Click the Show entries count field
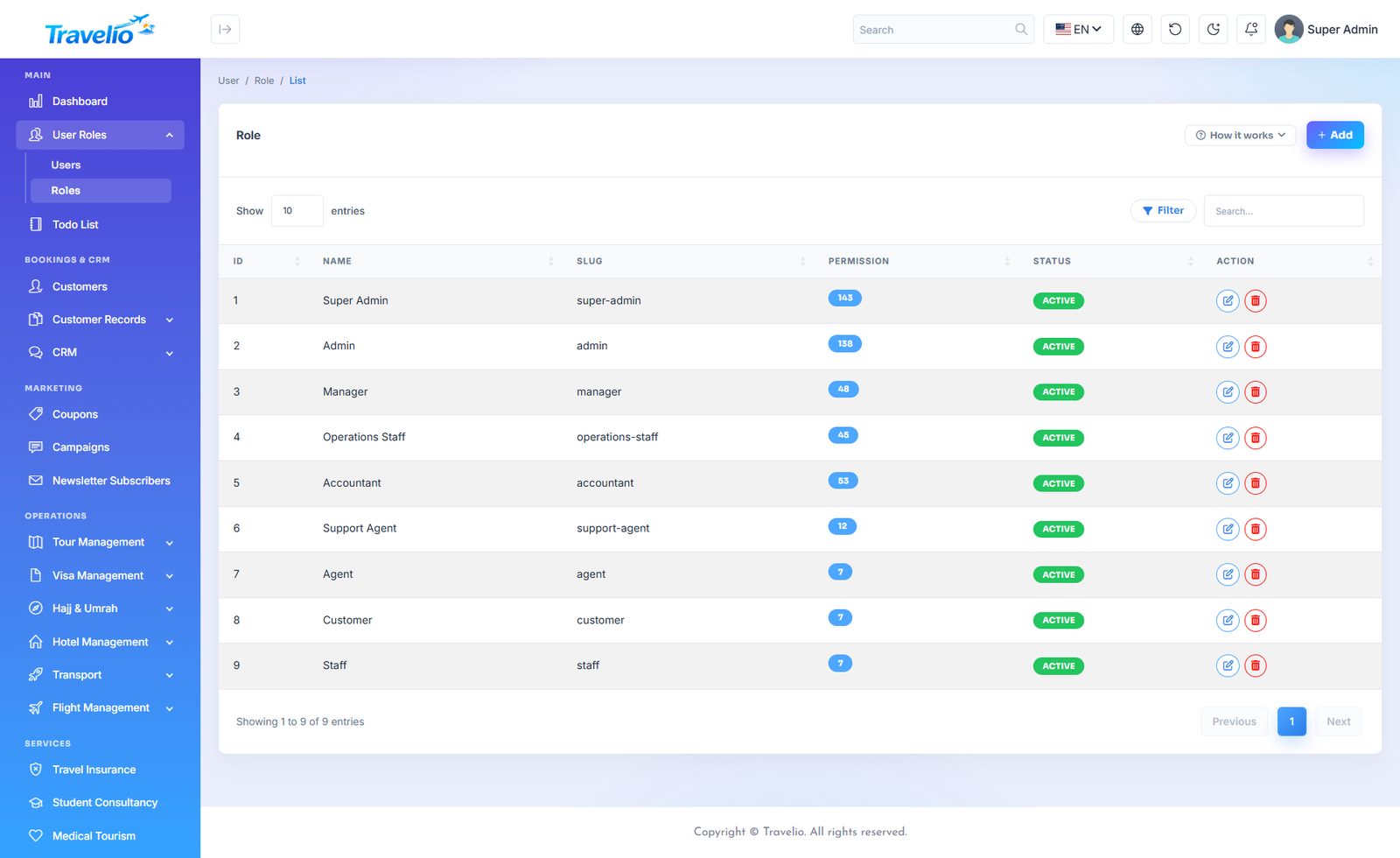The height and width of the screenshot is (858, 1400). click(297, 211)
